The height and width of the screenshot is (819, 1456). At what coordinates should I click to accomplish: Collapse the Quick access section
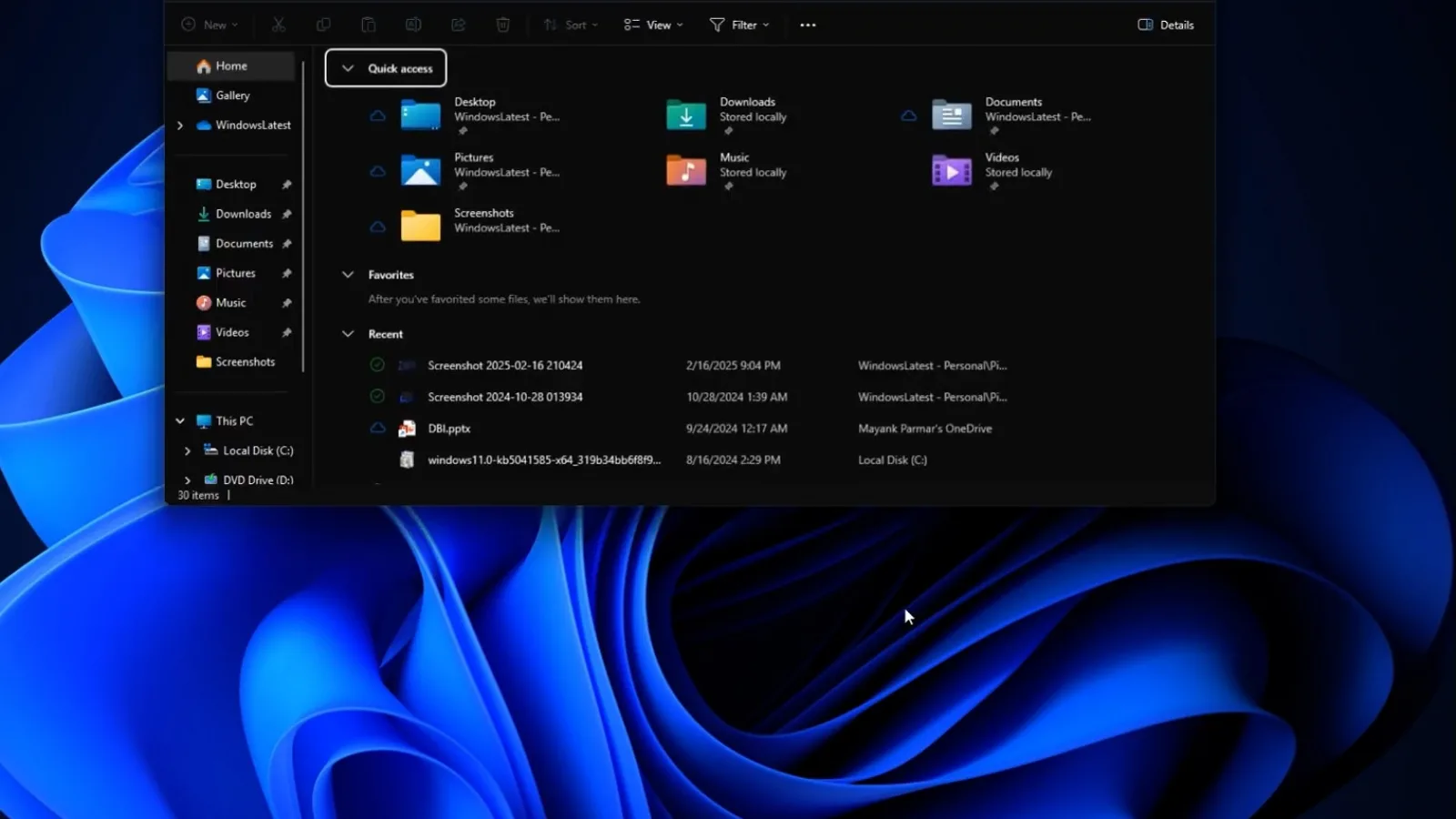348,68
